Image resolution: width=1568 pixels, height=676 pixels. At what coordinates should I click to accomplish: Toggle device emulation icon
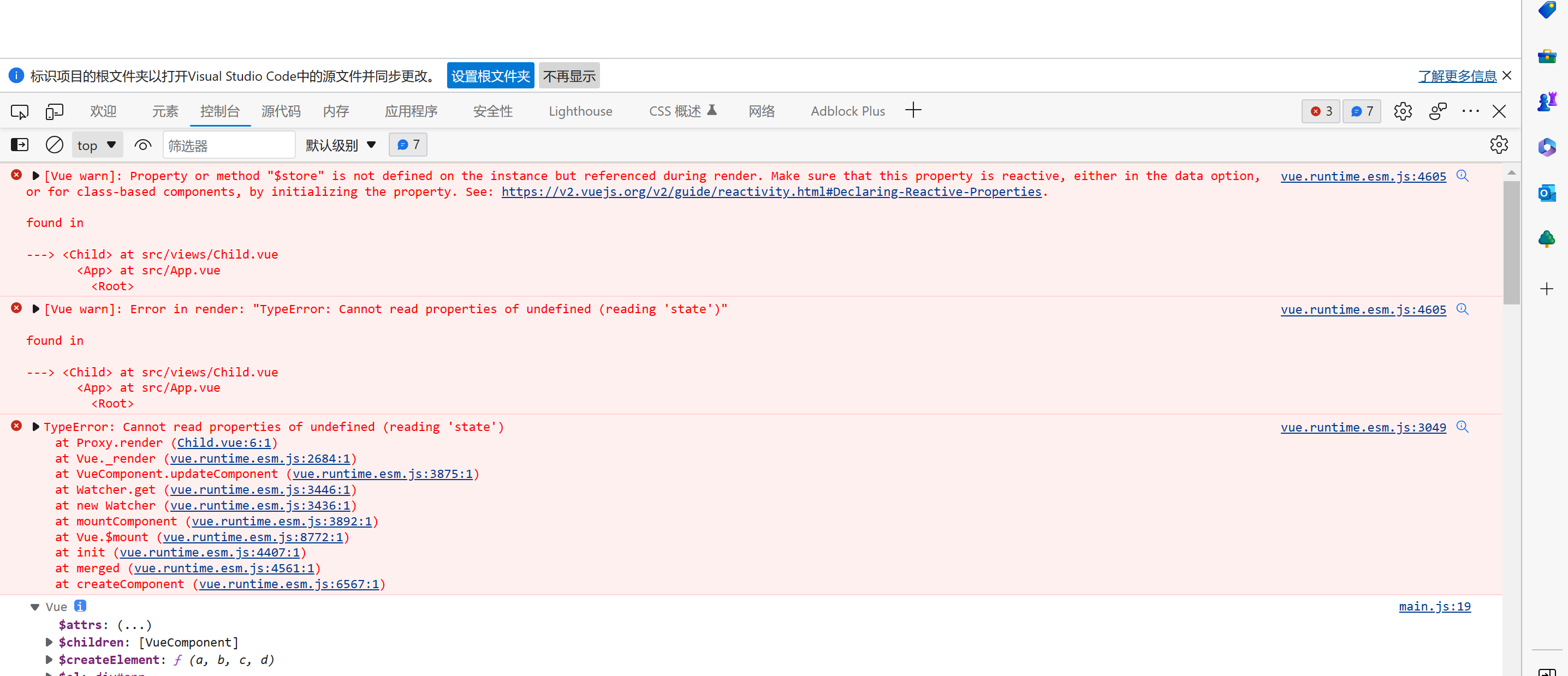(x=54, y=111)
